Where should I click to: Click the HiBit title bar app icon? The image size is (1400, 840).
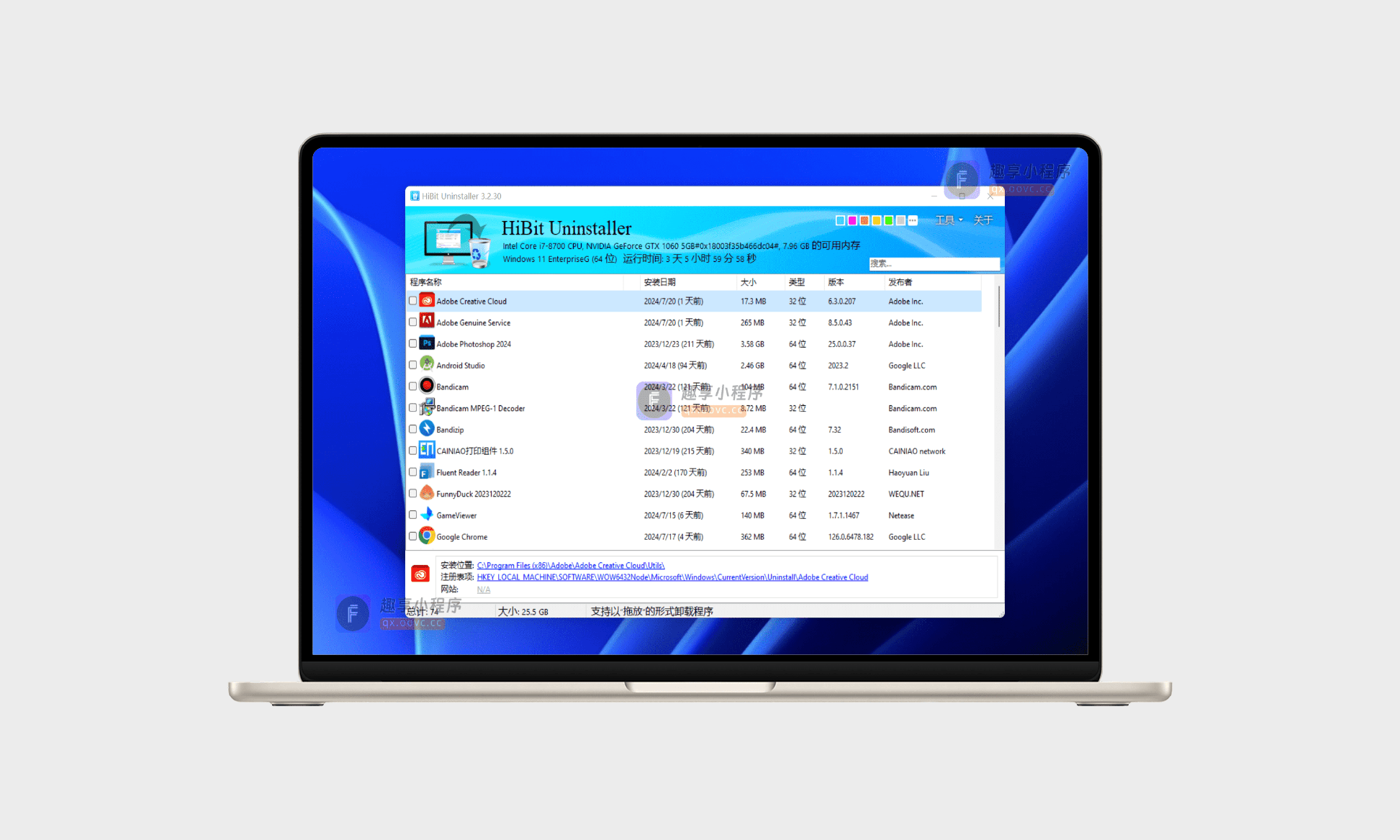pos(415,196)
